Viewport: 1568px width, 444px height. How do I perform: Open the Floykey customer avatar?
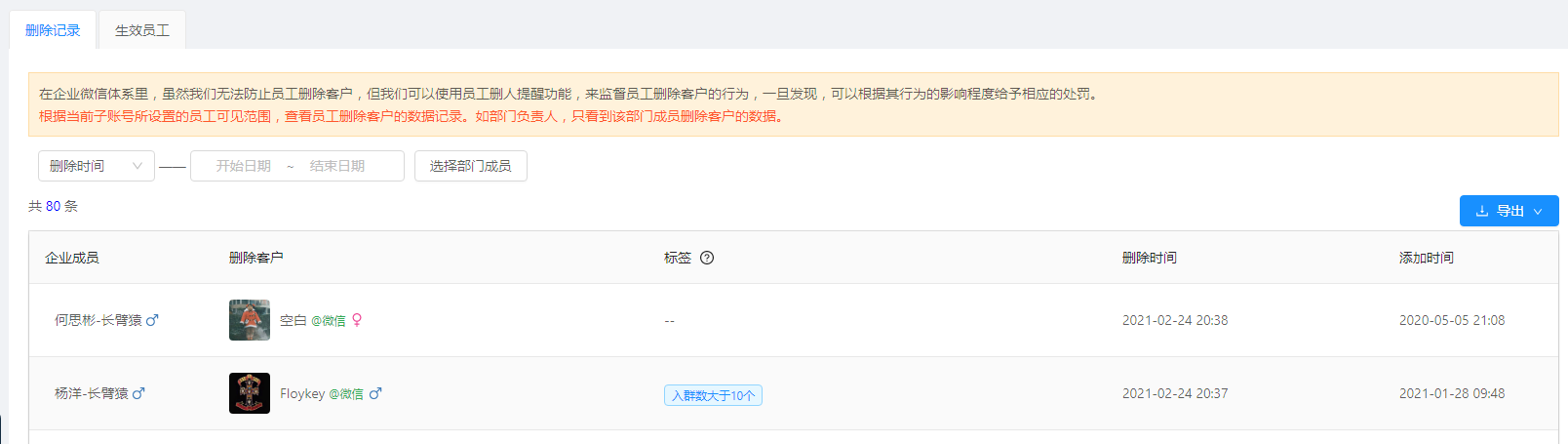[250, 393]
